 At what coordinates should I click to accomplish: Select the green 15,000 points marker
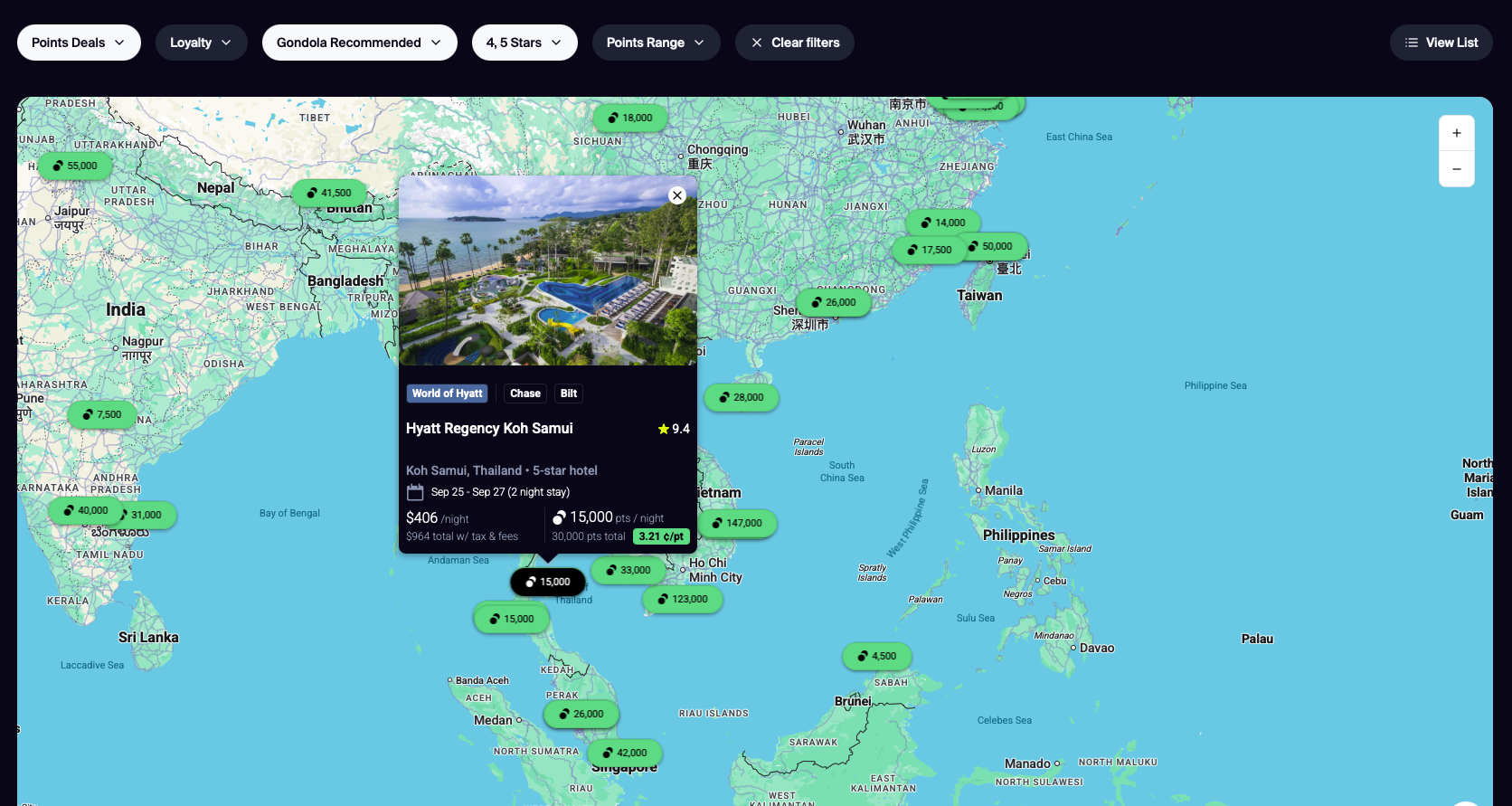tap(512, 619)
